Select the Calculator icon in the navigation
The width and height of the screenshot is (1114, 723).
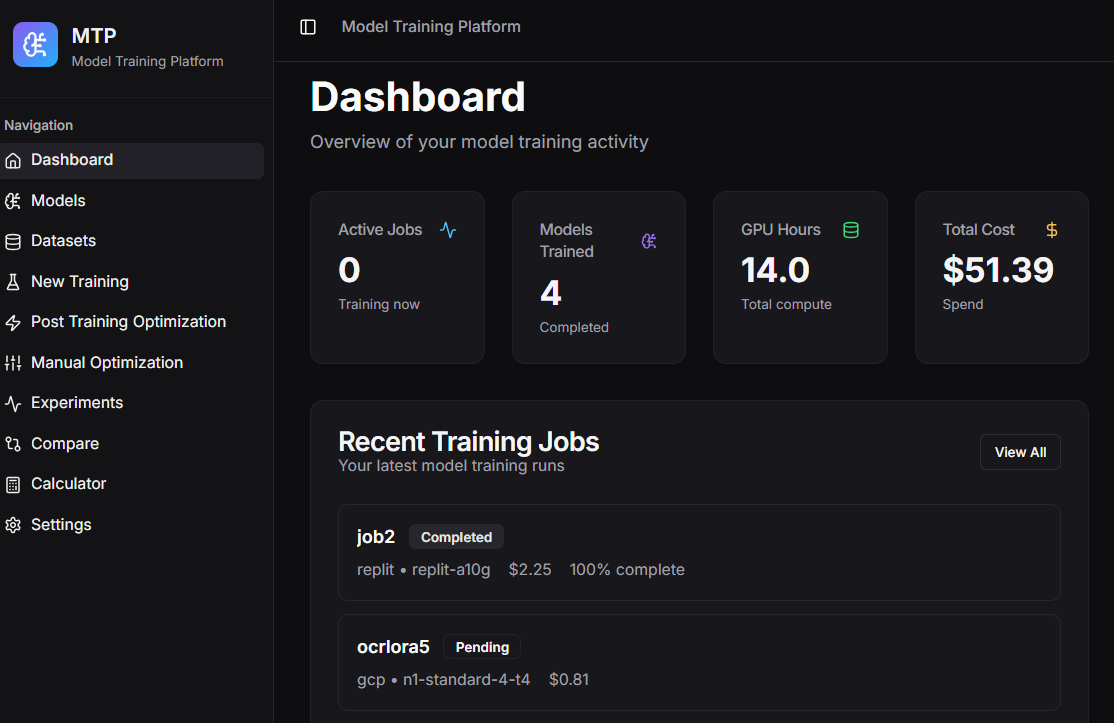tap(14, 484)
